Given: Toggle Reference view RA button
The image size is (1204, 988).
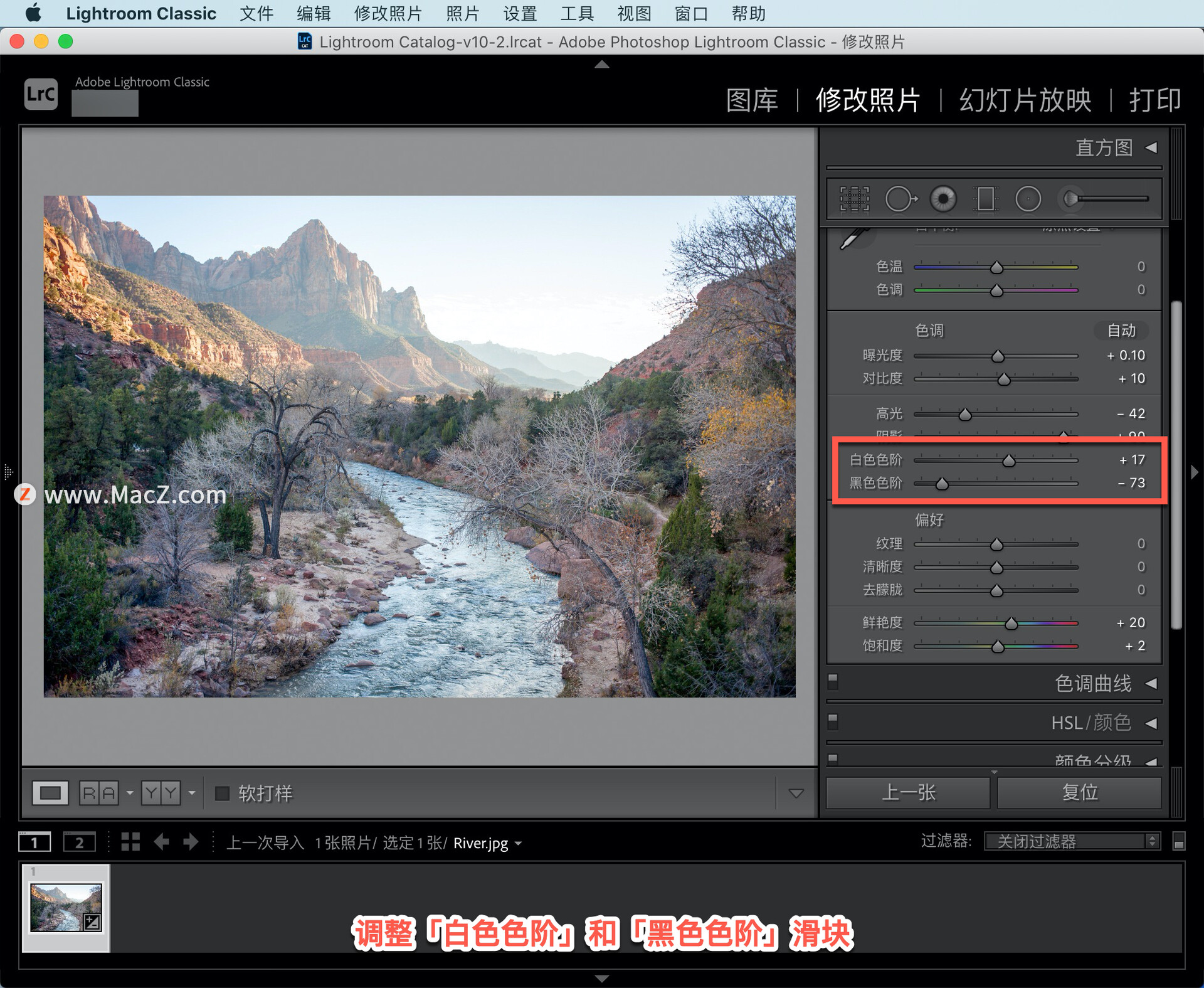Looking at the screenshot, I should (x=99, y=793).
